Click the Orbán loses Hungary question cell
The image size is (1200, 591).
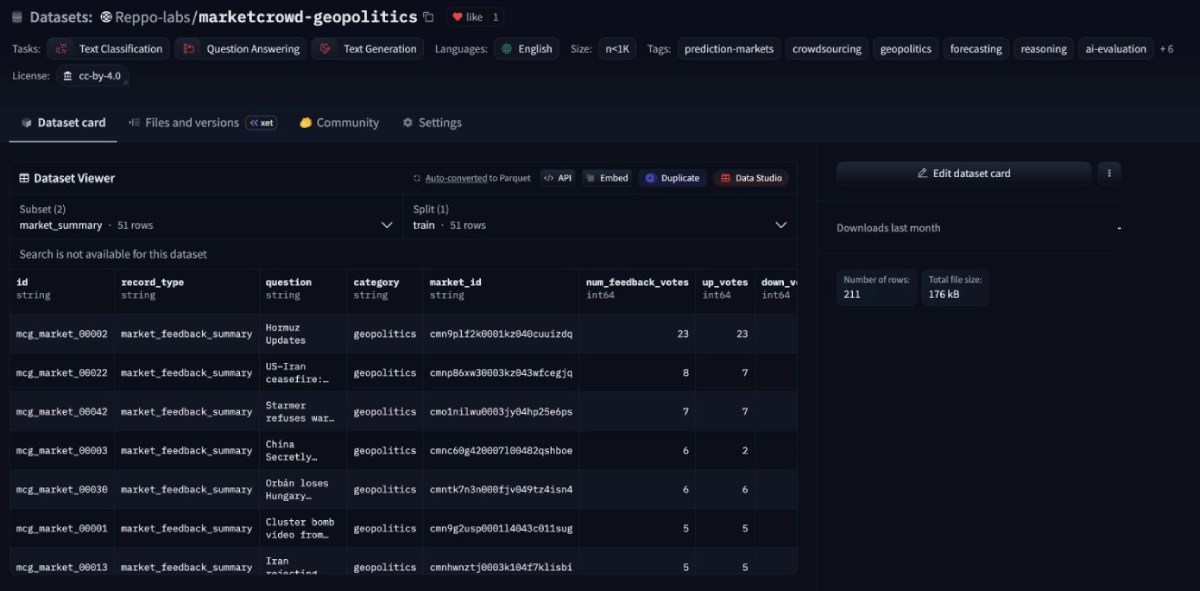click(x=303, y=490)
